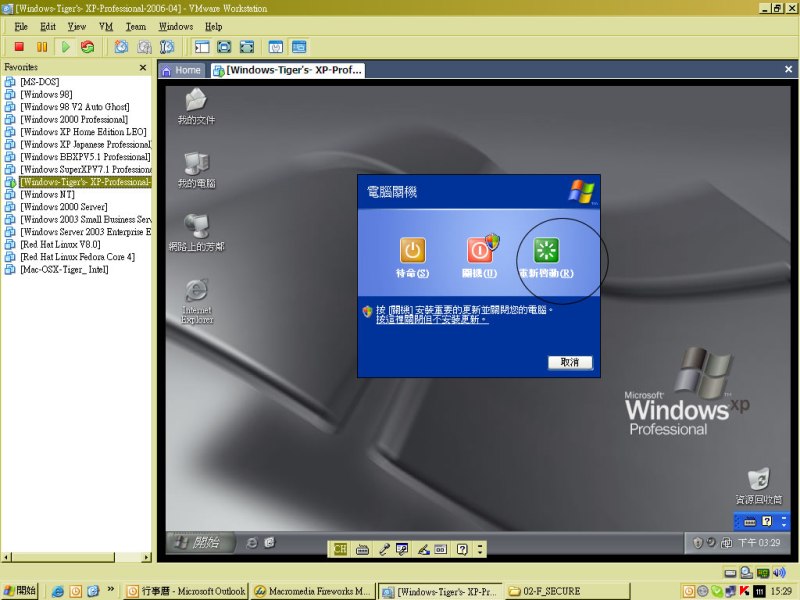The height and width of the screenshot is (600, 800).
Task: Close the Favorites panel with its X
Action: (x=143, y=67)
